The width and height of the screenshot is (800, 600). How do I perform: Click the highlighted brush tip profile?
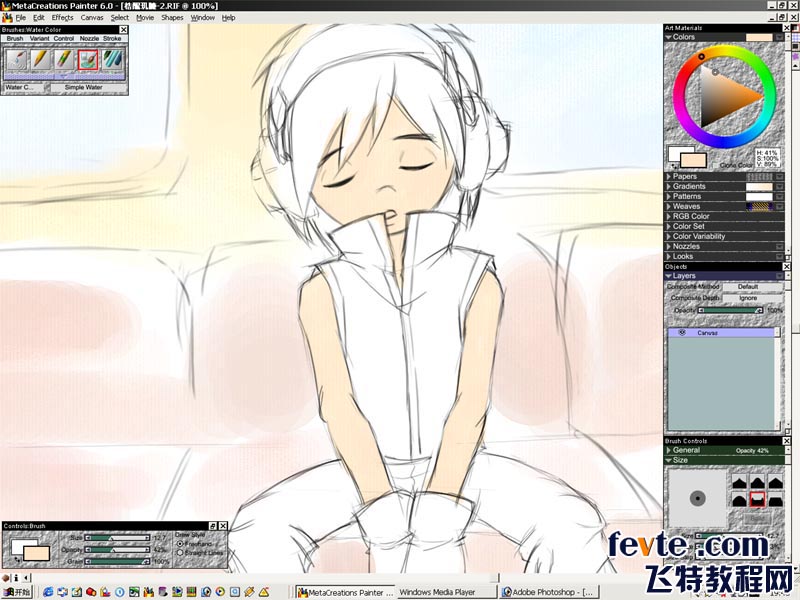click(x=757, y=497)
